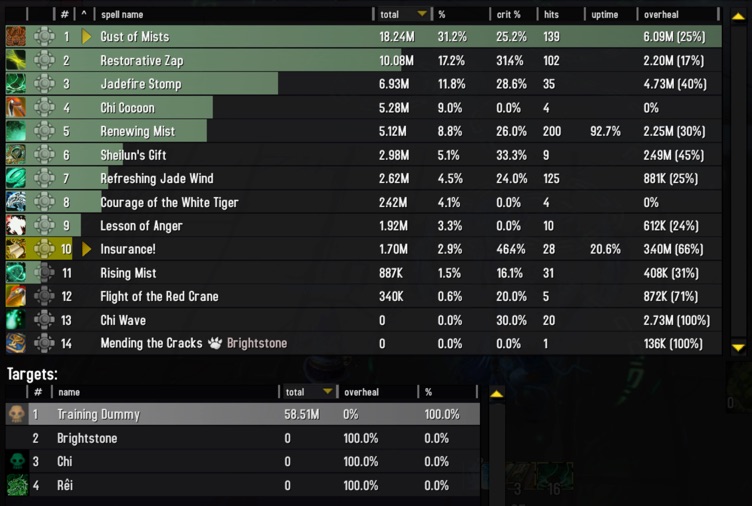The image size is (752, 506).
Task: Sort spells by the overheal column header
Action: tap(661, 15)
